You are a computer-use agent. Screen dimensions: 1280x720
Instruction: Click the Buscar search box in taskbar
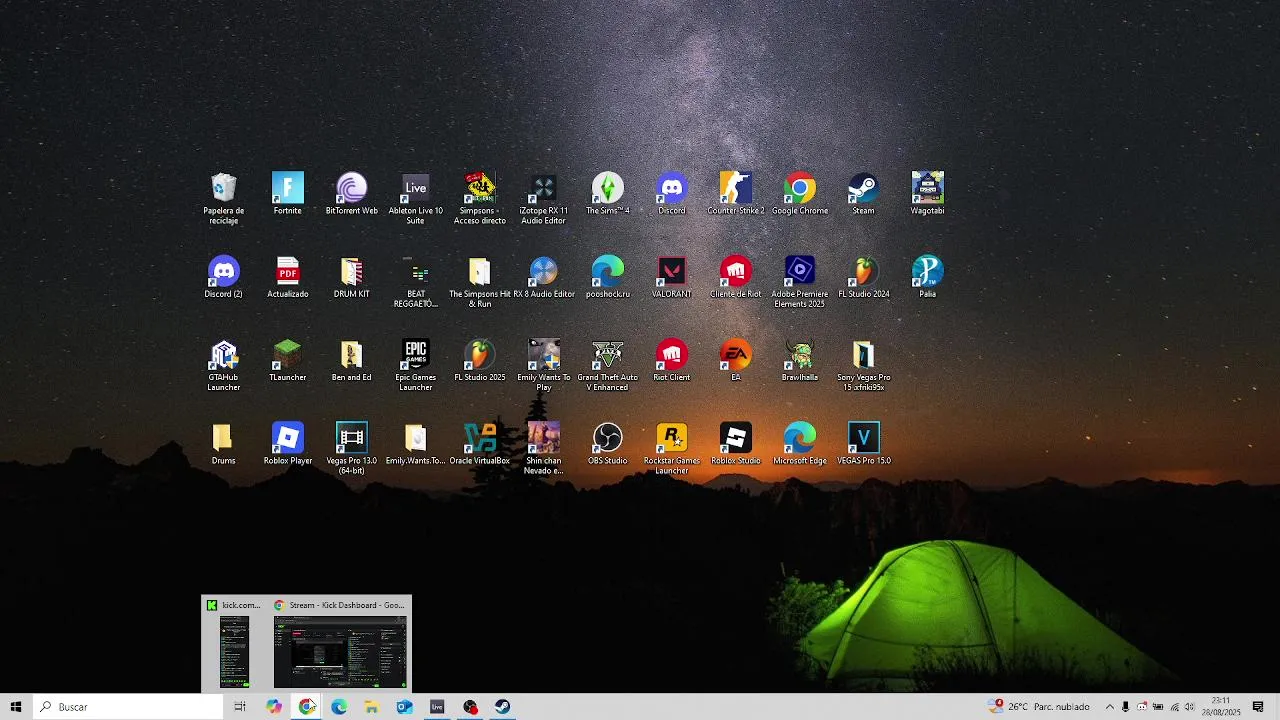click(128, 707)
